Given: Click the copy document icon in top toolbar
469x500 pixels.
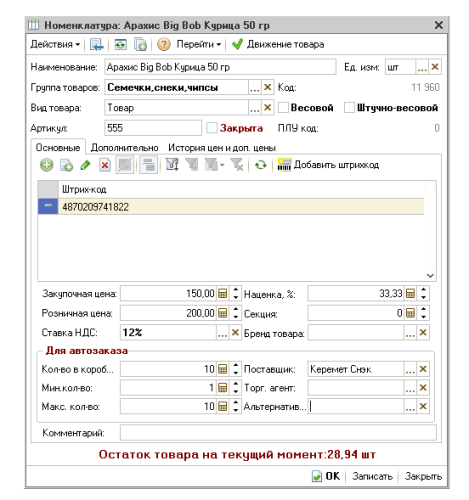Looking at the screenshot, I should pos(140,44).
